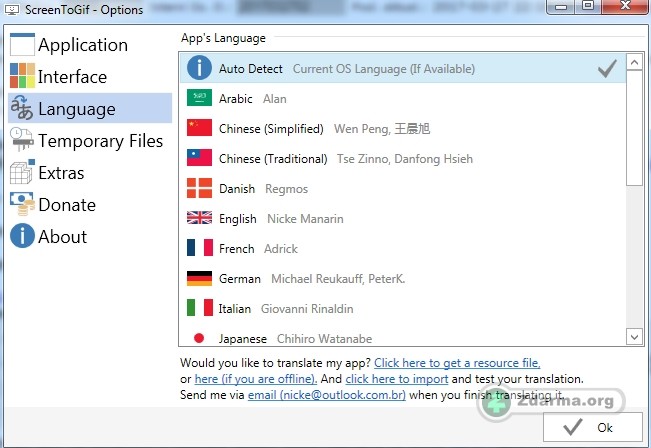Viewport: 651px width, 448px height.
Task: Click the language list scroll up arrow
Action: coord(634,63)
